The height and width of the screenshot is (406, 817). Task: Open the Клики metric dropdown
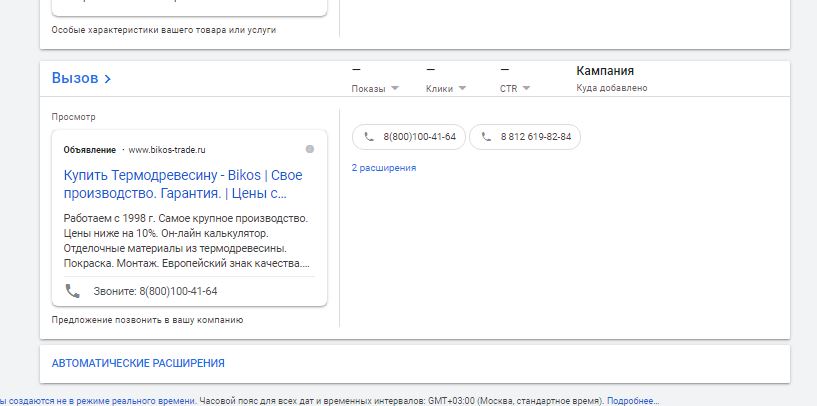tap(446, 89)
